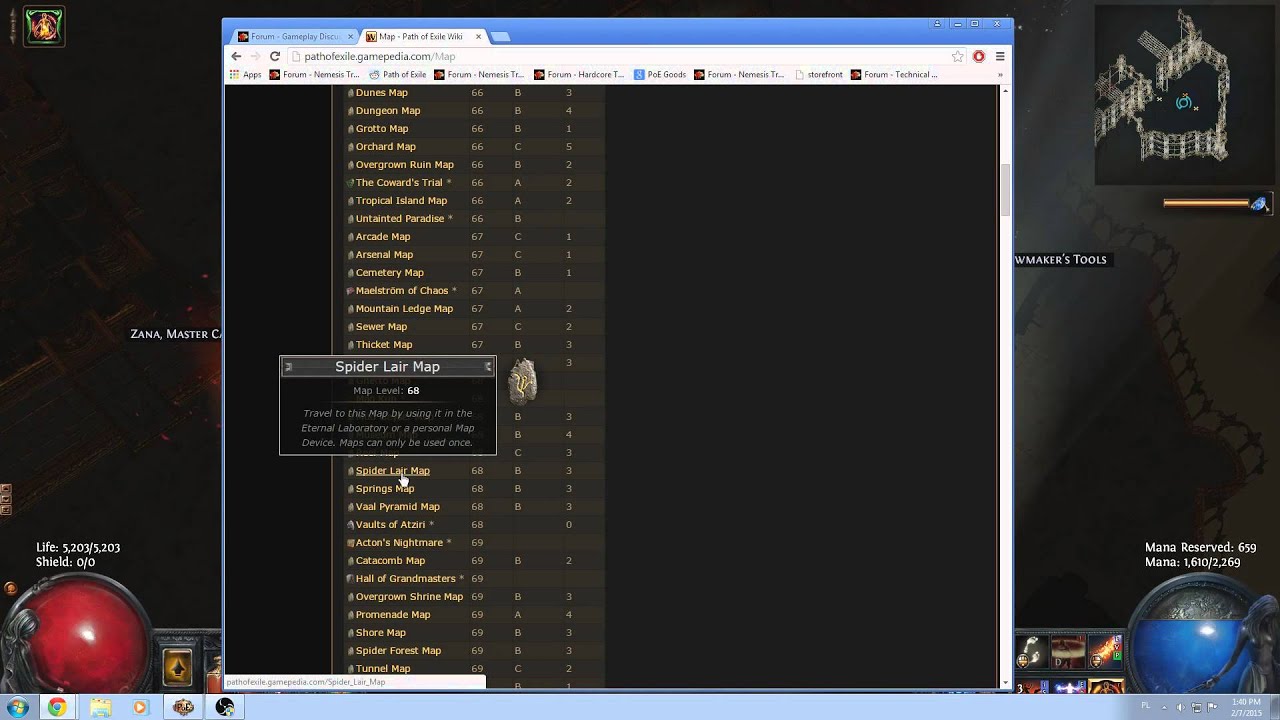
Task: Open the Spider Forest Map link
Action: point(398,651)
